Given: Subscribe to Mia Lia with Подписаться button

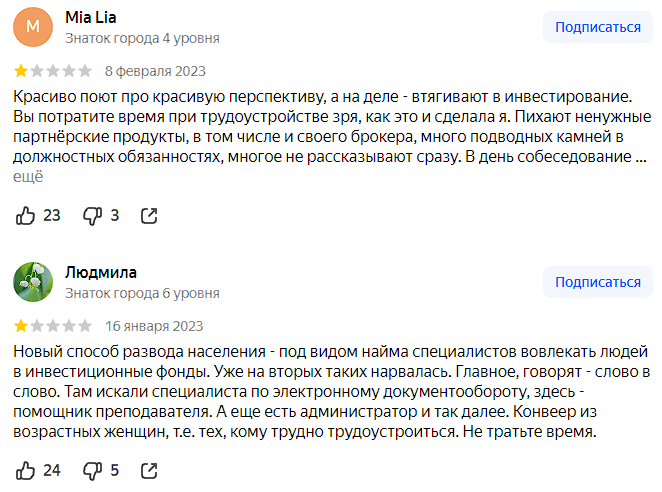Looking at the screenshot, I should pyautogui.click(x=597, y=27).
